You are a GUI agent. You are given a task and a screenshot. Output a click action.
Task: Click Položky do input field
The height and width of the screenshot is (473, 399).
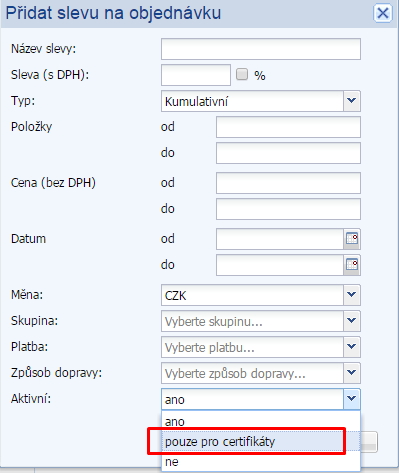point(288,153)
